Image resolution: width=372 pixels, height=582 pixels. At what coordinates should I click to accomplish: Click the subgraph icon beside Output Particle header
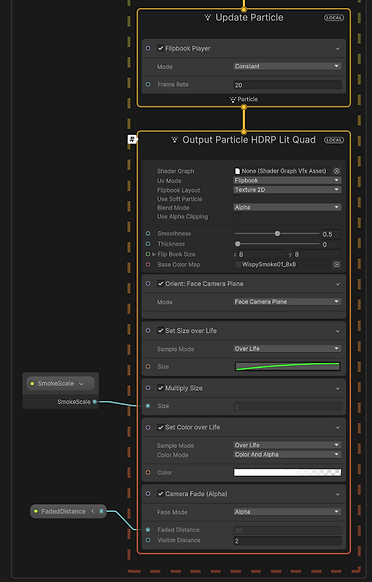point(133,140)
